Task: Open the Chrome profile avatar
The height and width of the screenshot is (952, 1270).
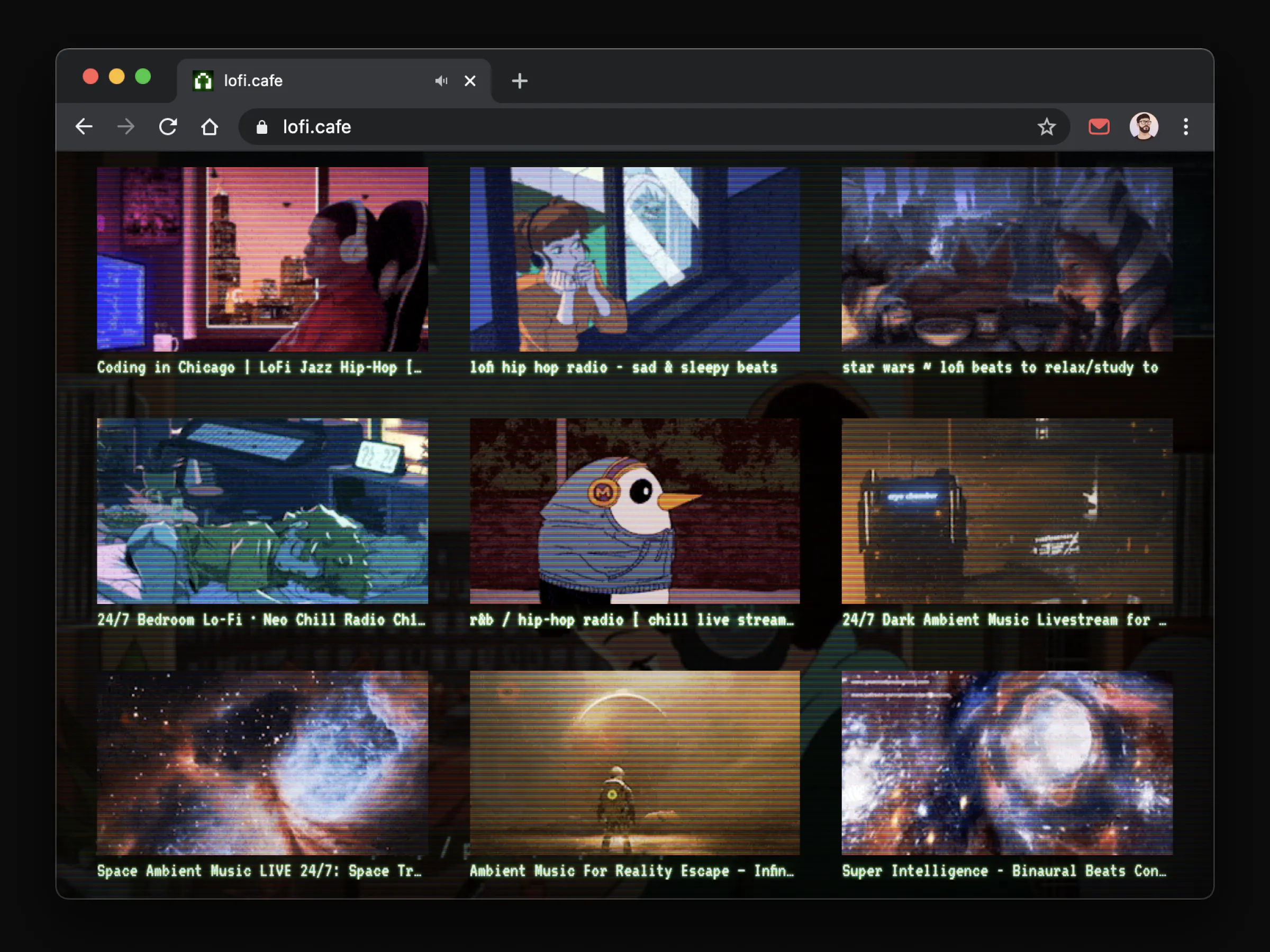Action: point(1143,126)
